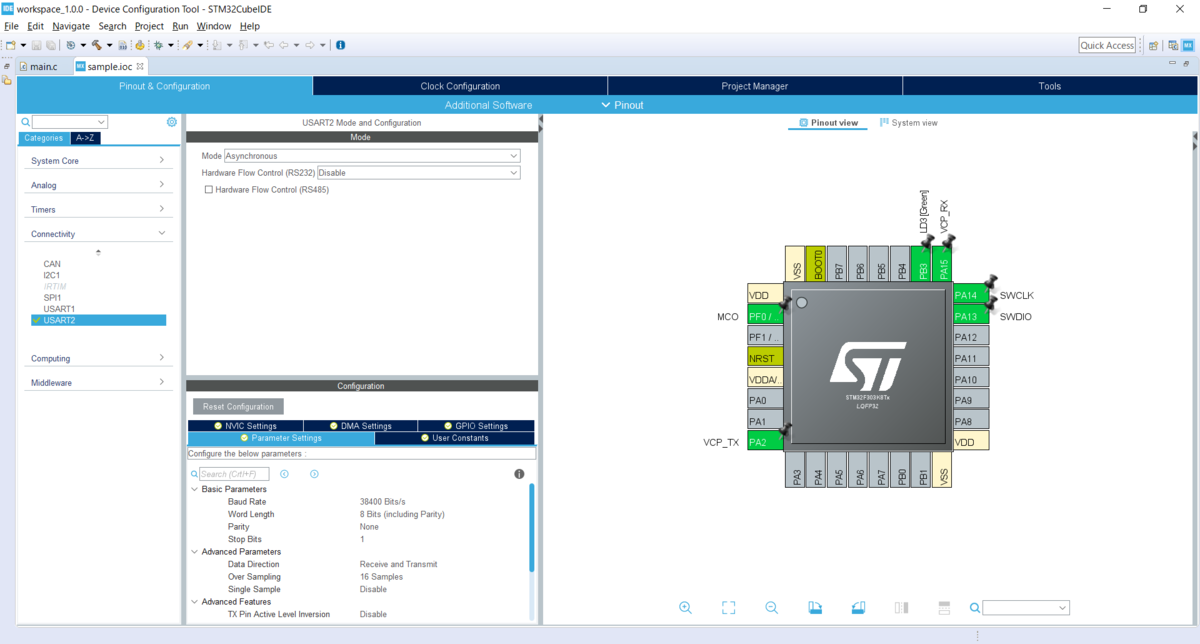This screenshot has width=1200, height=644.
Task: Open the Tools tab
Action: coord(1049,86)
